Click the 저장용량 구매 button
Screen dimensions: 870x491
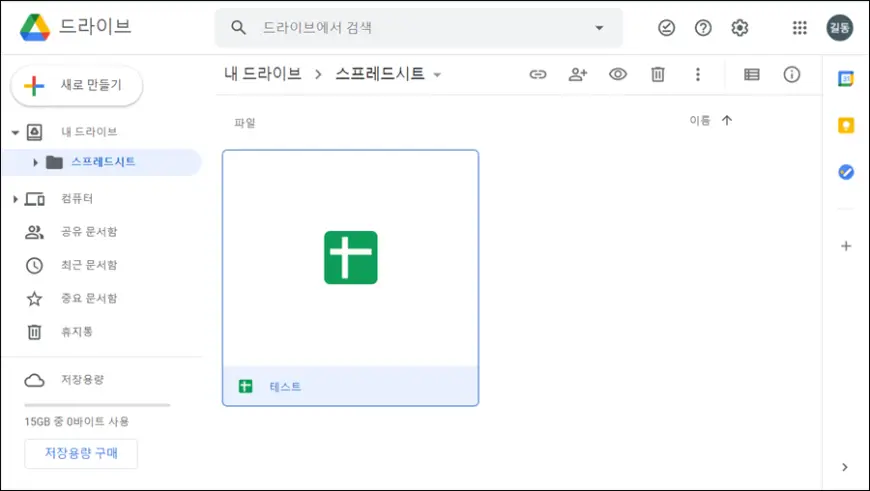[81, 453]
